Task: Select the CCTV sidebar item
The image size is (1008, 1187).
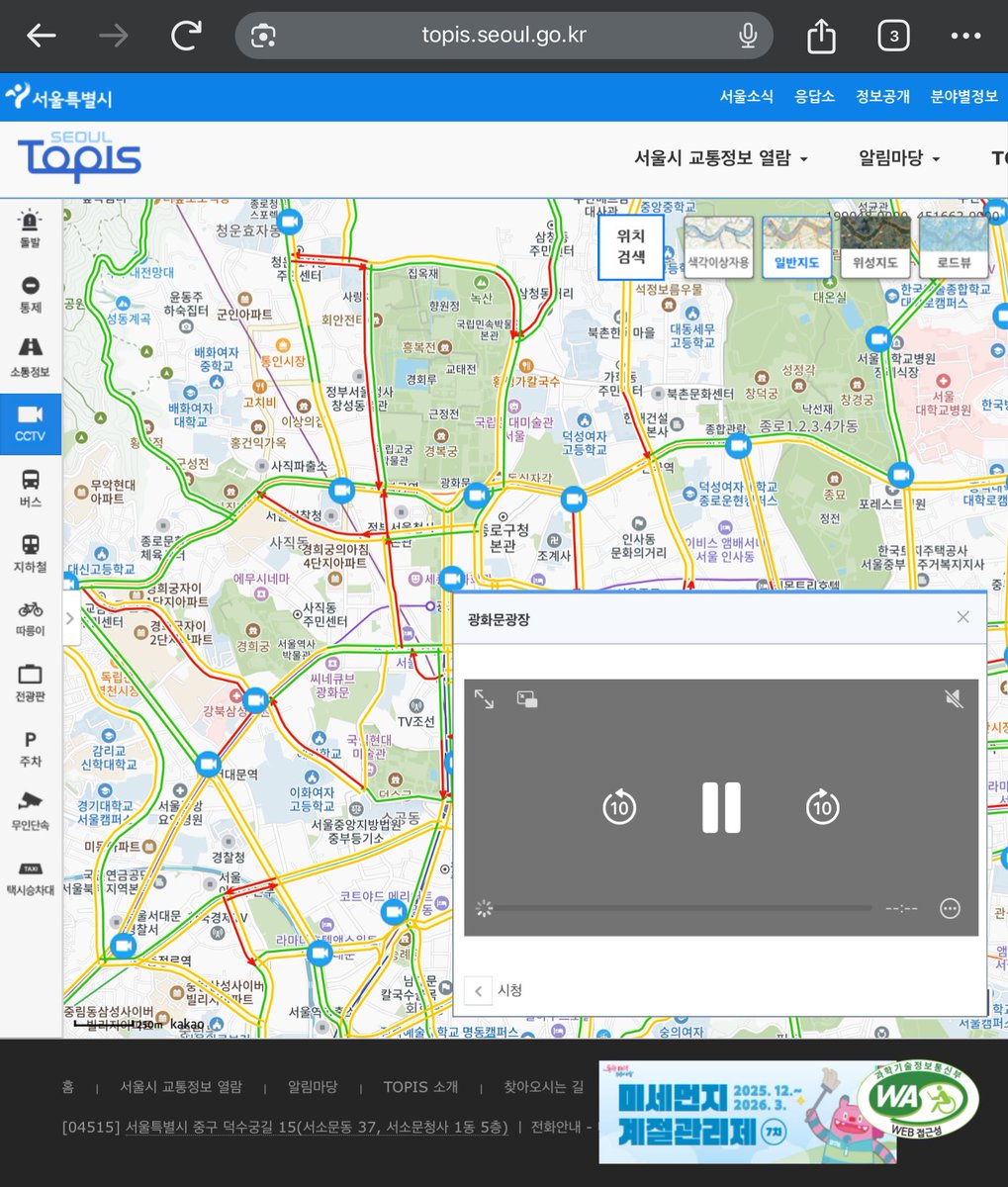Action: (x=31, y=423)
